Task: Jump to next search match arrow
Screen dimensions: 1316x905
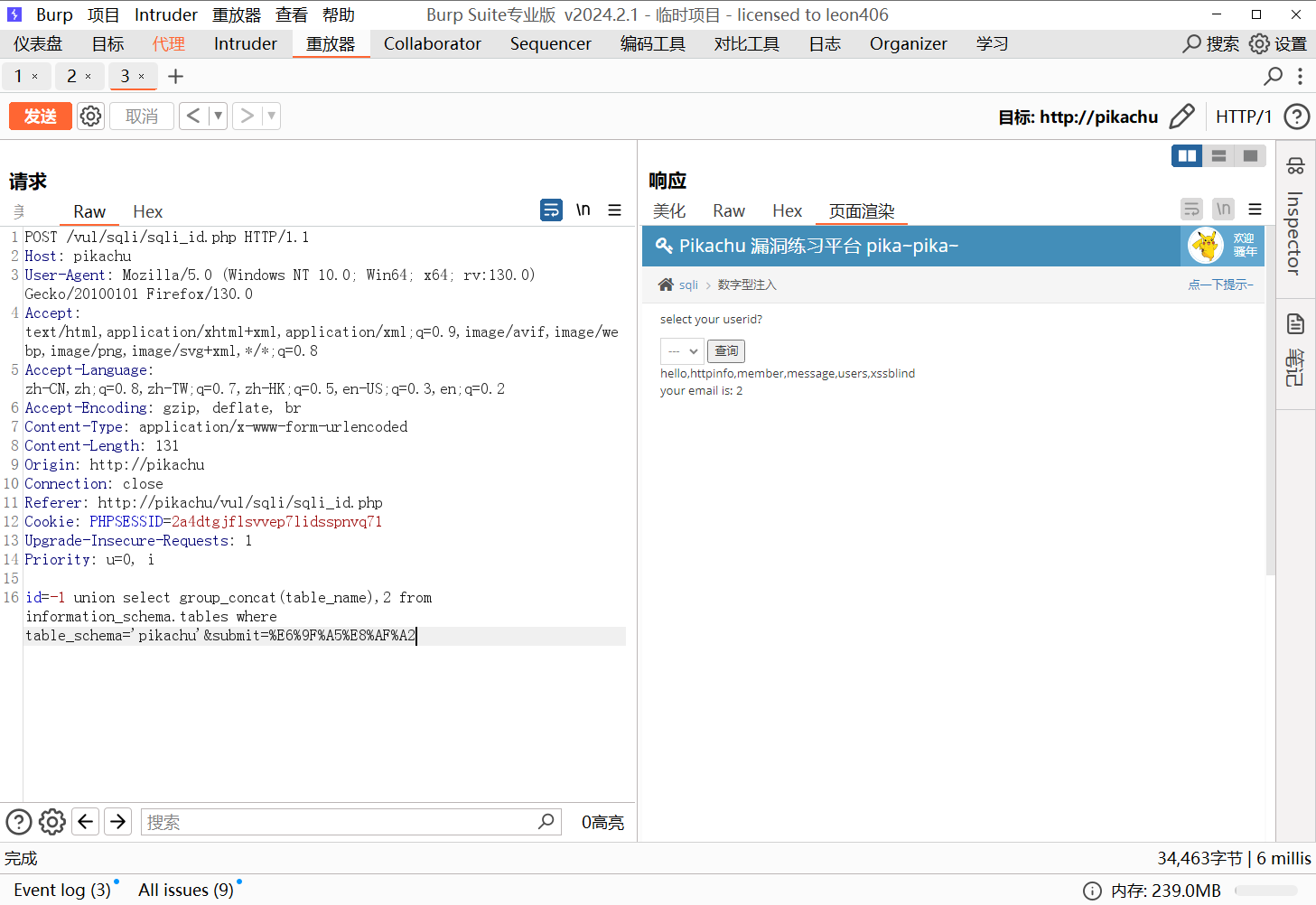Action: 118,821
